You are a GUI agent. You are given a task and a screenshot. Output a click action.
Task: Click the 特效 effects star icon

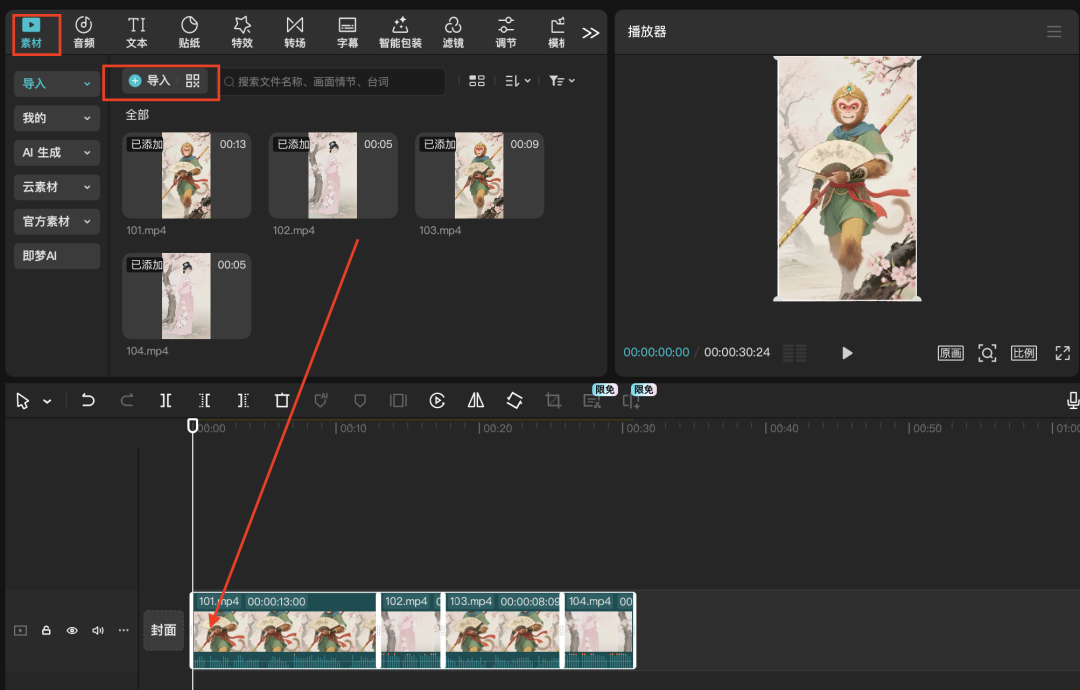pos(242,32)
